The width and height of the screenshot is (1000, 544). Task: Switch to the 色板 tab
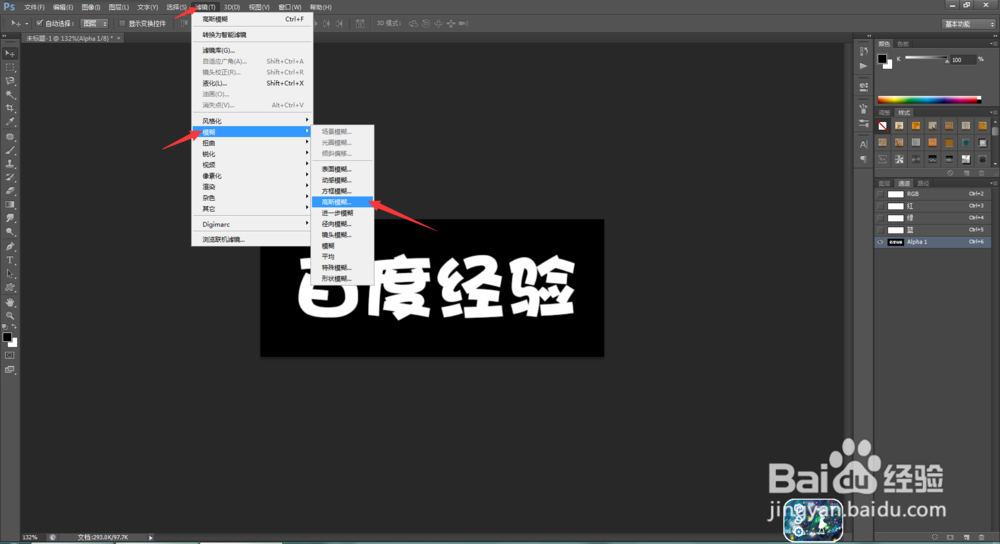[902, 44]
